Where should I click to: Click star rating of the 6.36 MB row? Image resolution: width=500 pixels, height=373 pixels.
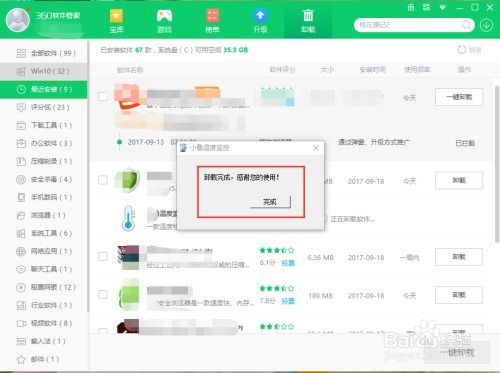(277, 250)
